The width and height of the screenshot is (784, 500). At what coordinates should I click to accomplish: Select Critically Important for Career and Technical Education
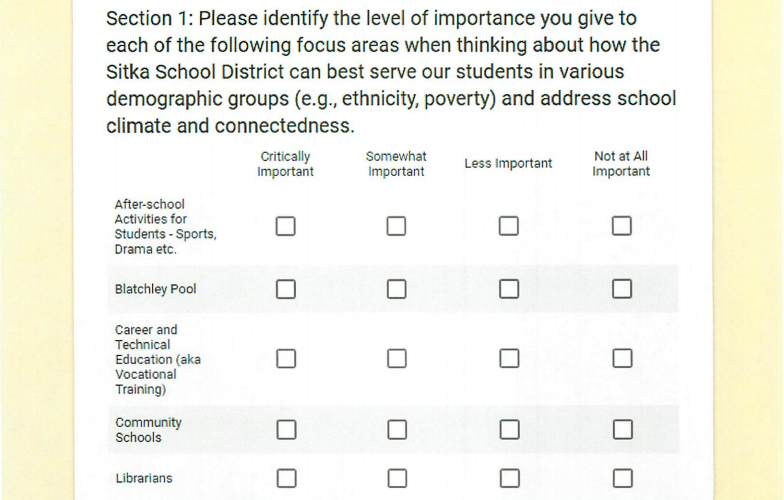286,358
